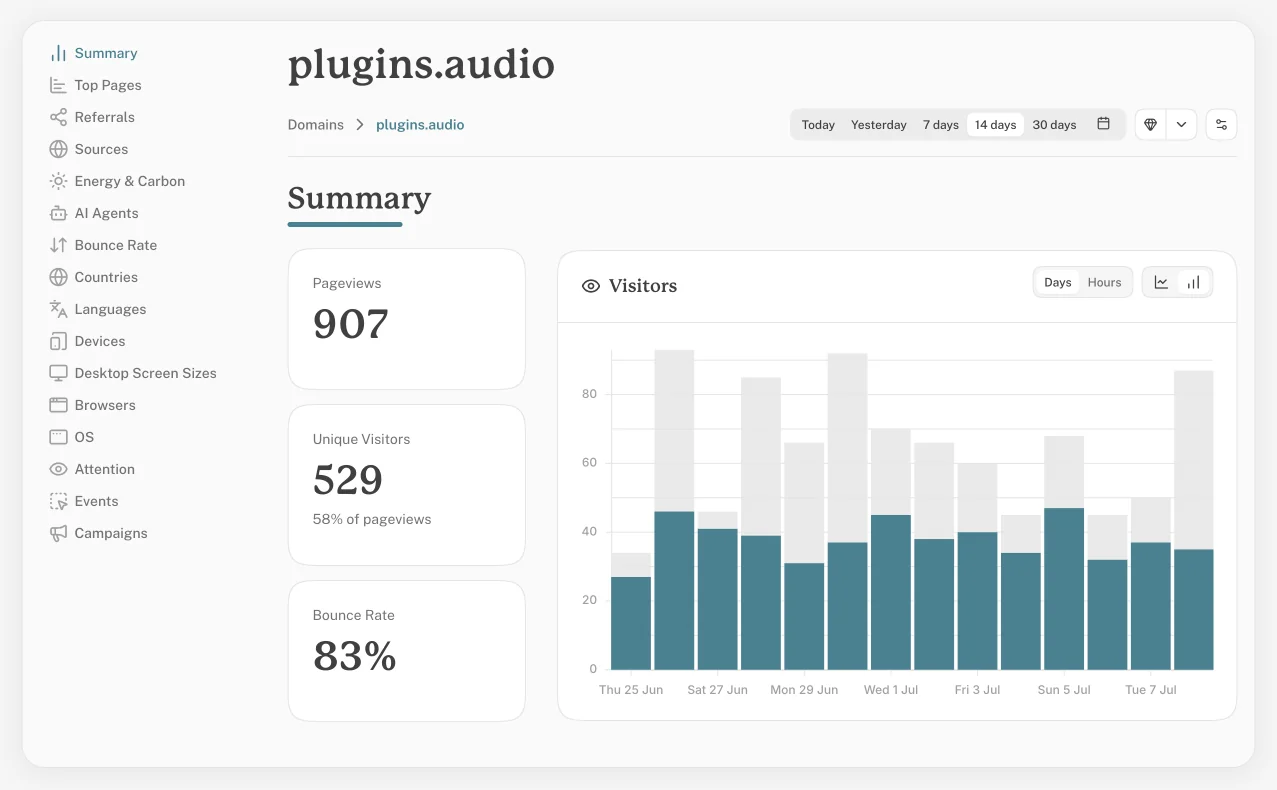Click the Energy & Carbon sun icon
This screenshot has width=1277, height=790.
coord(58,181)
